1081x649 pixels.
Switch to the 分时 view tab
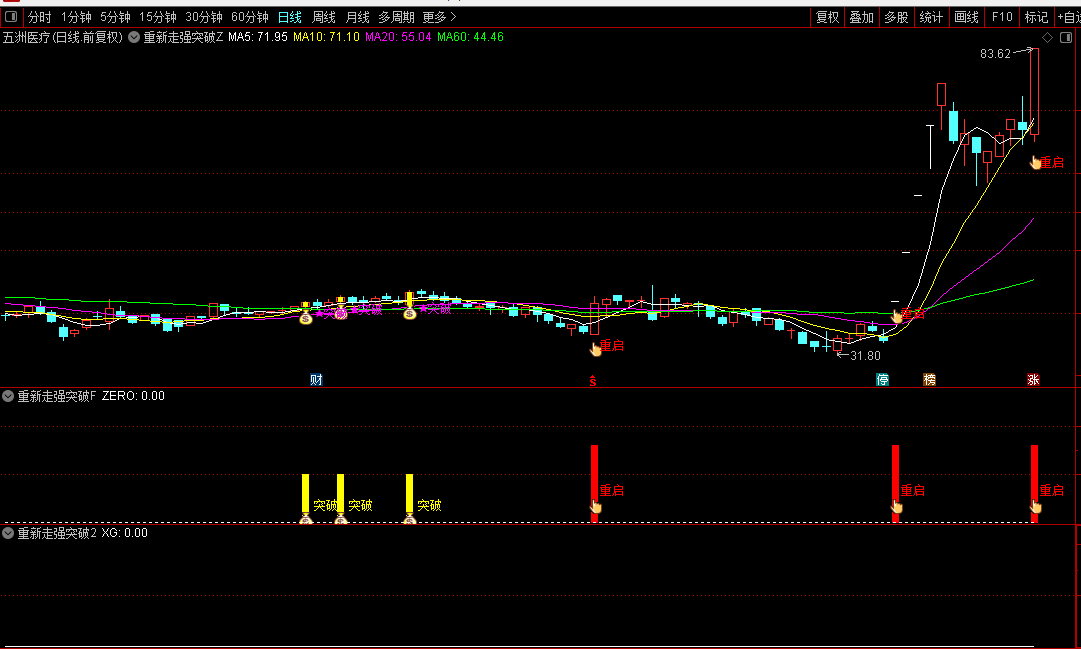39,17
